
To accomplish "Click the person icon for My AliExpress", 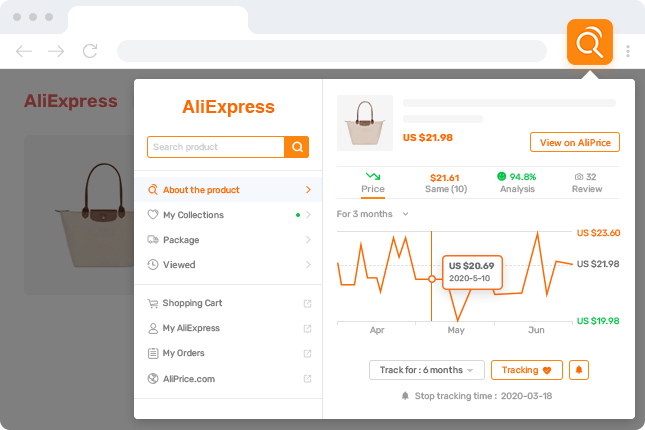I will coord(153,328).
